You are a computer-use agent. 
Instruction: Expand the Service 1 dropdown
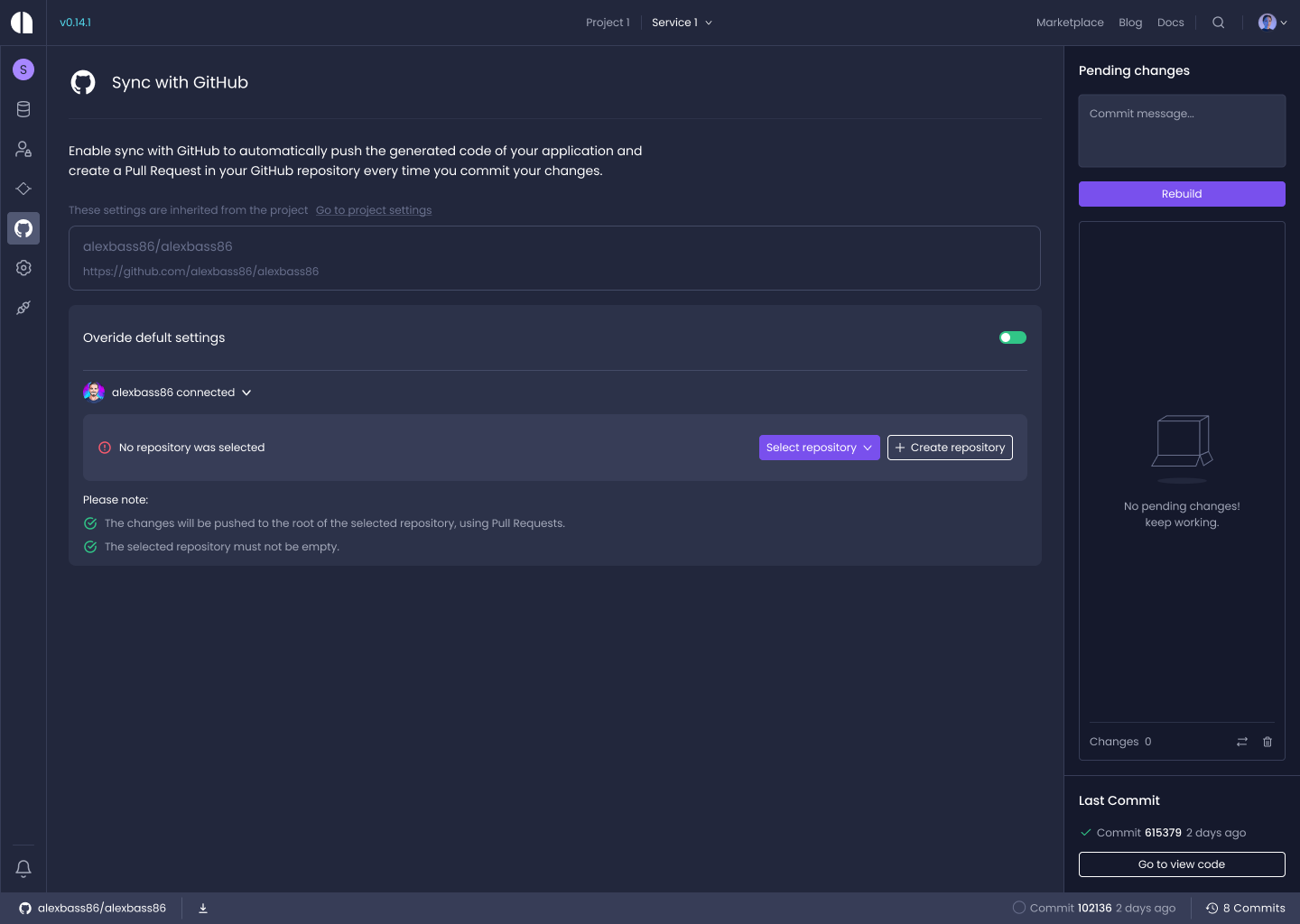(x=682, y=23)
